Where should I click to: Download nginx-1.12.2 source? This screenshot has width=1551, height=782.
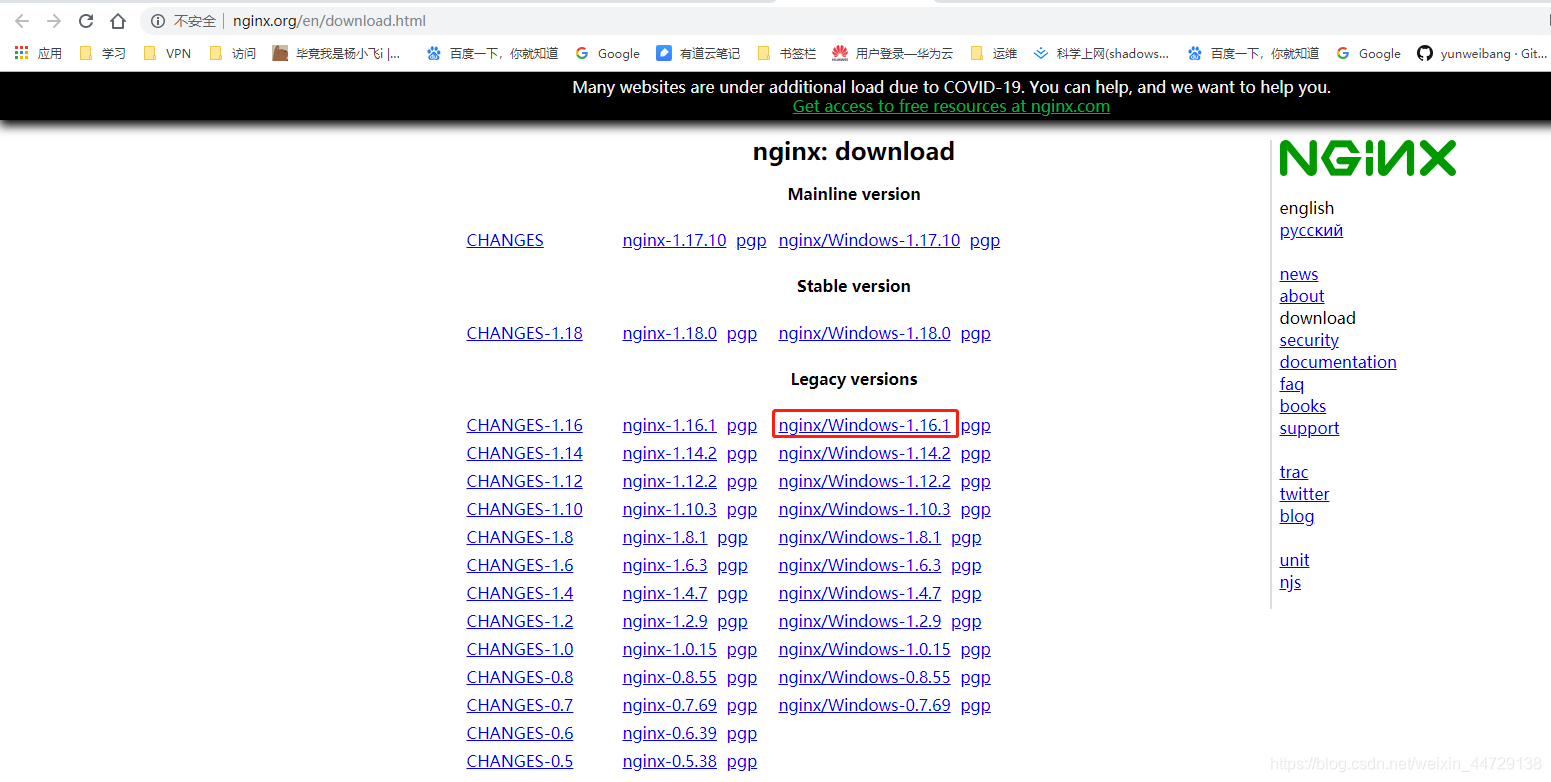[x=669, y=481]
